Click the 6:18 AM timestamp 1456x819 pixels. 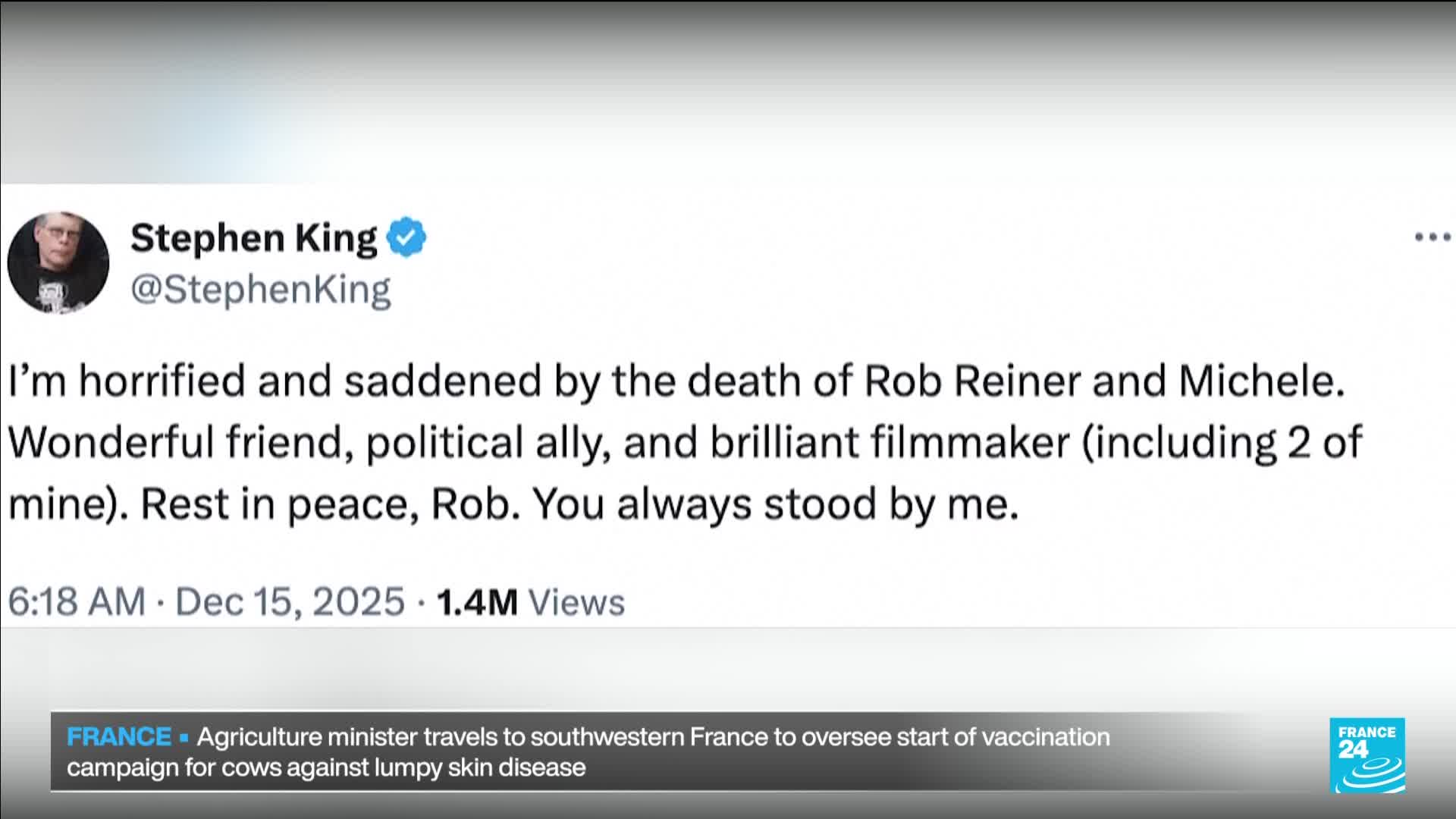(x=77, y=602)
